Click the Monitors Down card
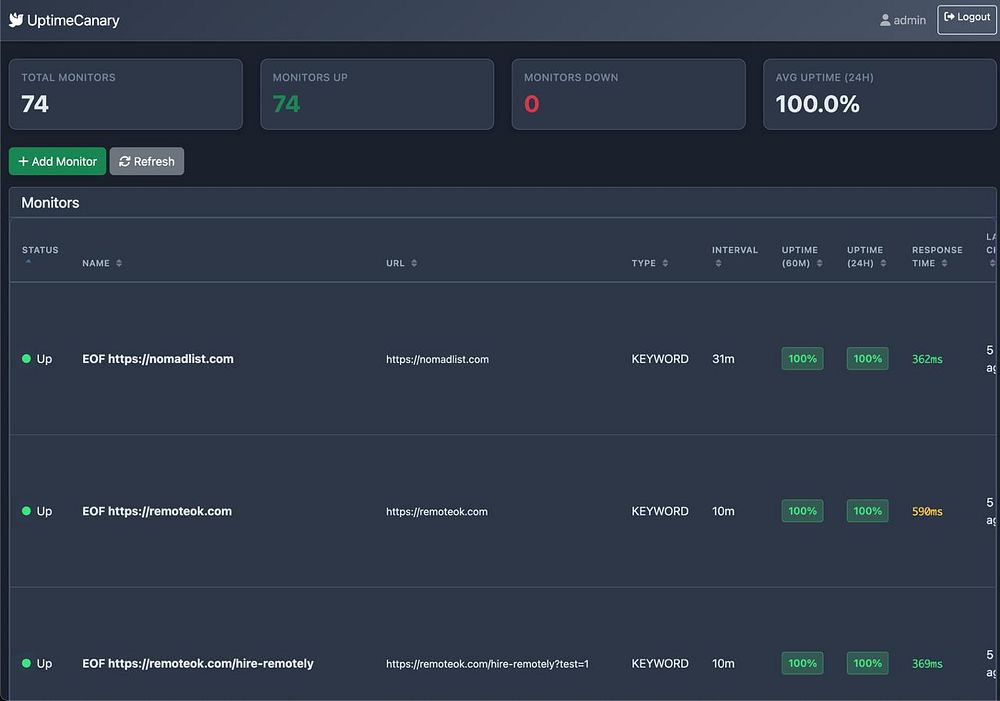This screenshot has width=1000, height=701. coord(628,94)
